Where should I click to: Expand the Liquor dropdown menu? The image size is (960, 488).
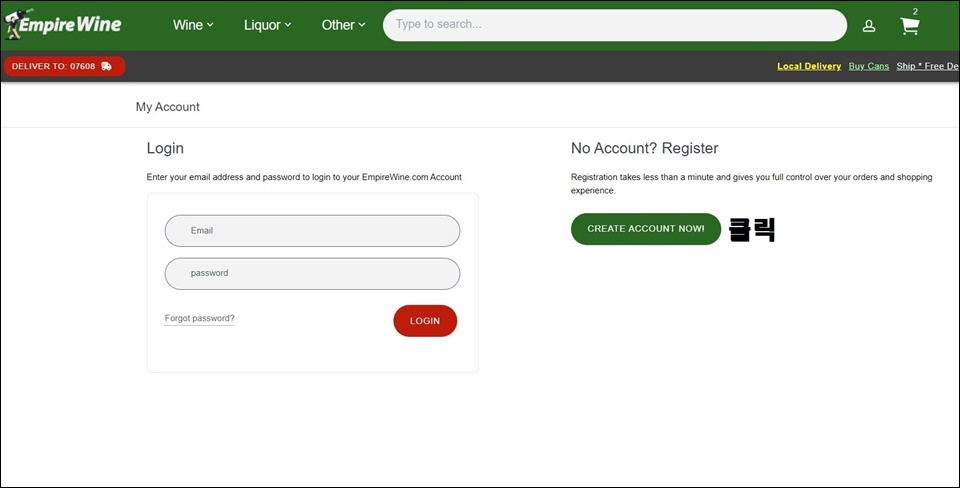point(268,25)
